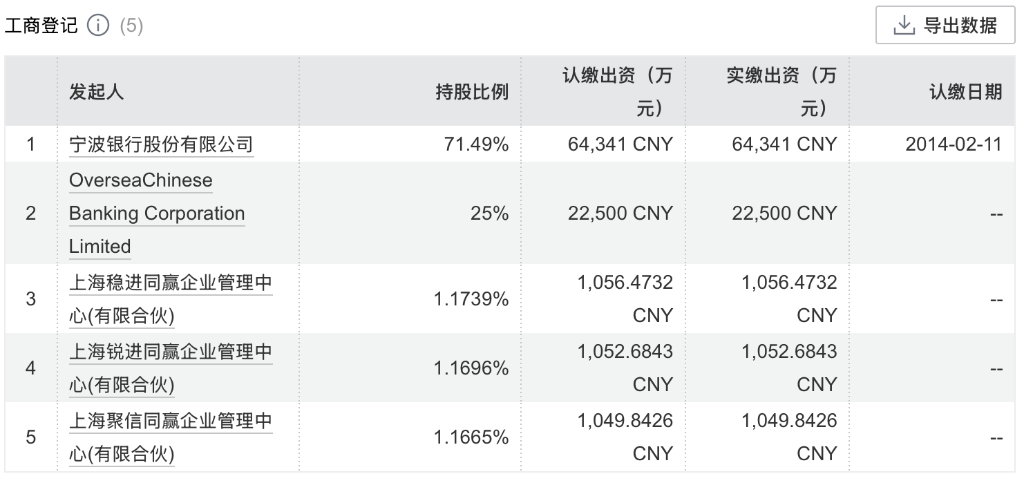This screenshot has width=1024, height=485.
Task: Click the count (5) label
Action: (x=131, y=26)
